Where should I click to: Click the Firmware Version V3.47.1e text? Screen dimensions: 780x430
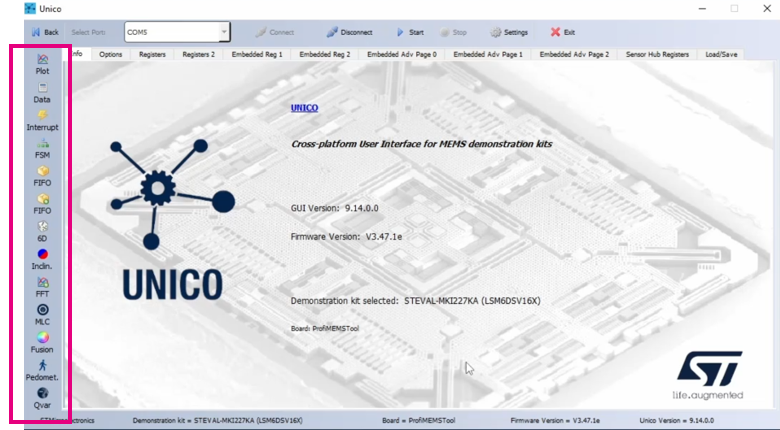[346, 236]
